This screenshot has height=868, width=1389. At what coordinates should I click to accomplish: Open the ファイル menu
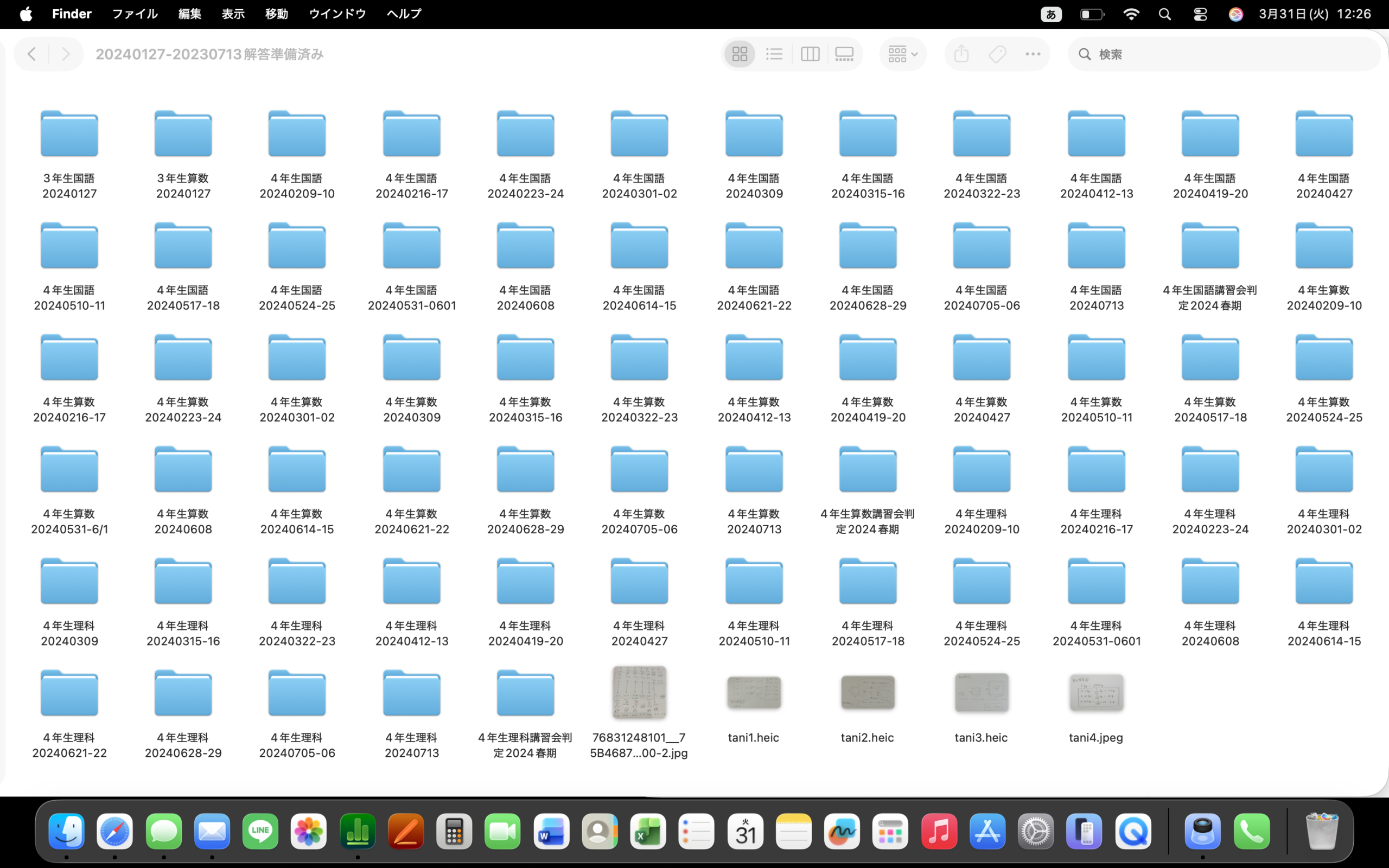pyautogui.click(x=135, y=14)
